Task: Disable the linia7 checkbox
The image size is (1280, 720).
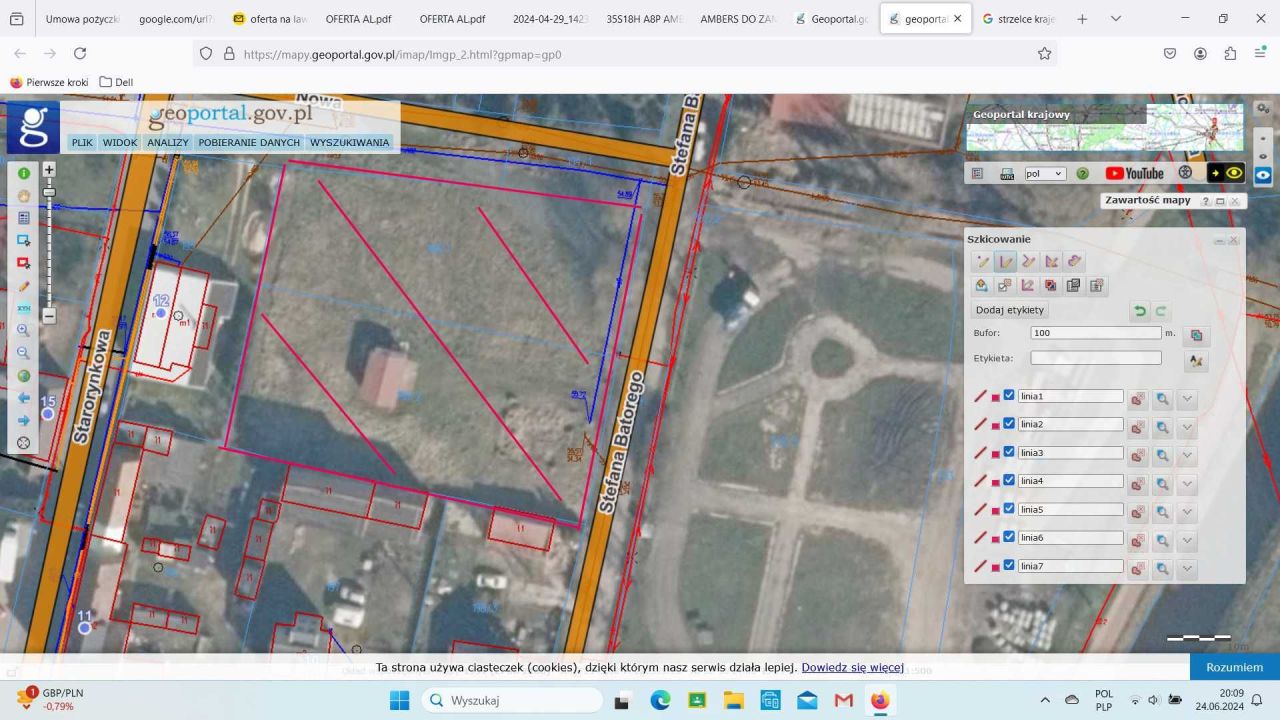Action: [x=1009, y=566]
